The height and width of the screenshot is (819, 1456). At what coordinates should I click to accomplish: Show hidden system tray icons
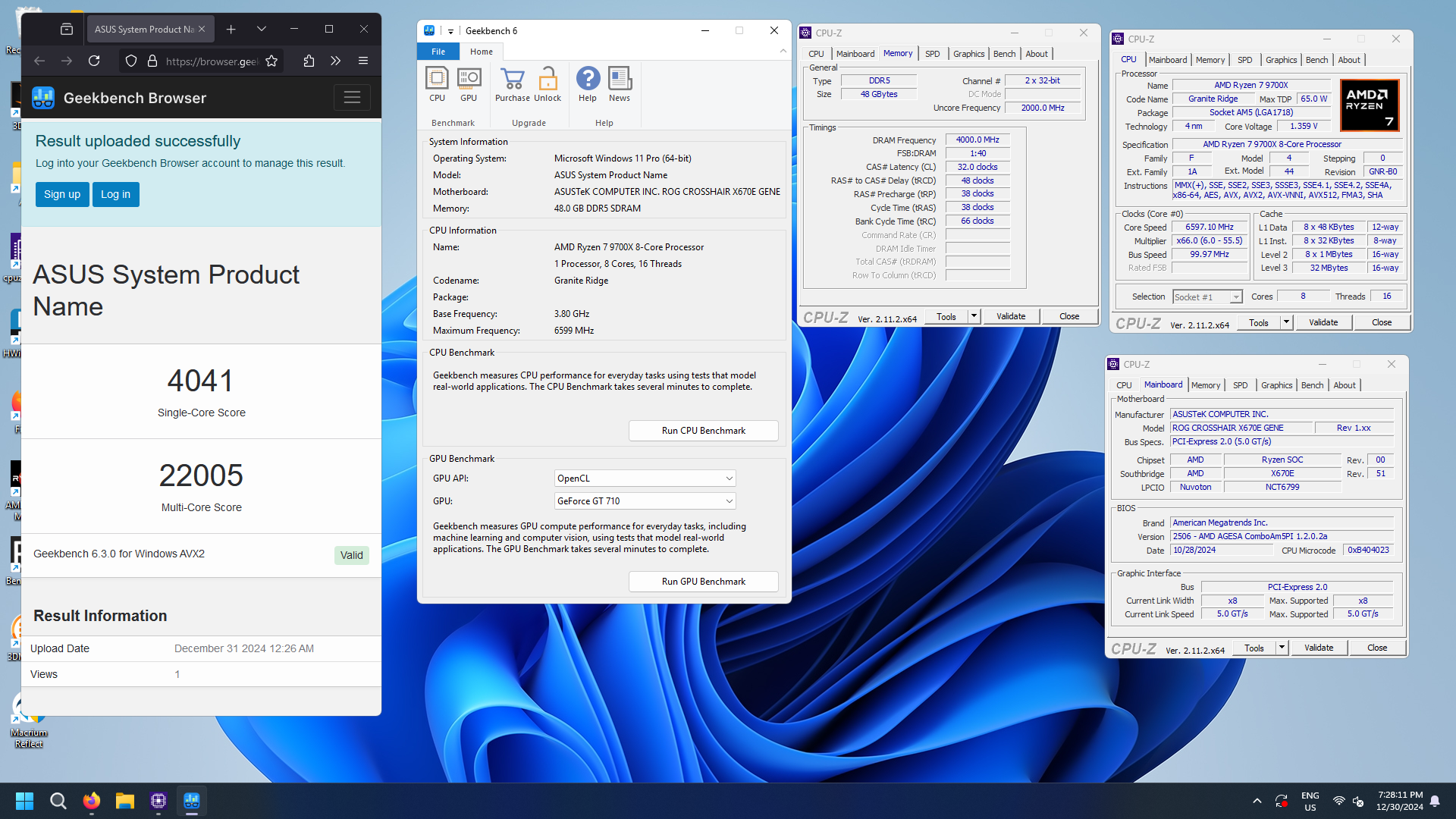[x=1257, y=801]
